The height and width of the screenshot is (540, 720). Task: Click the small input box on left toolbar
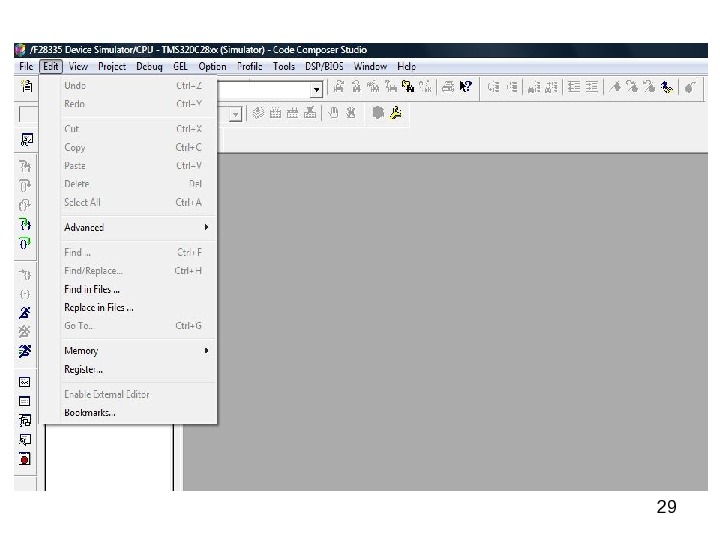pyautogui.click(x=28, y=114)
